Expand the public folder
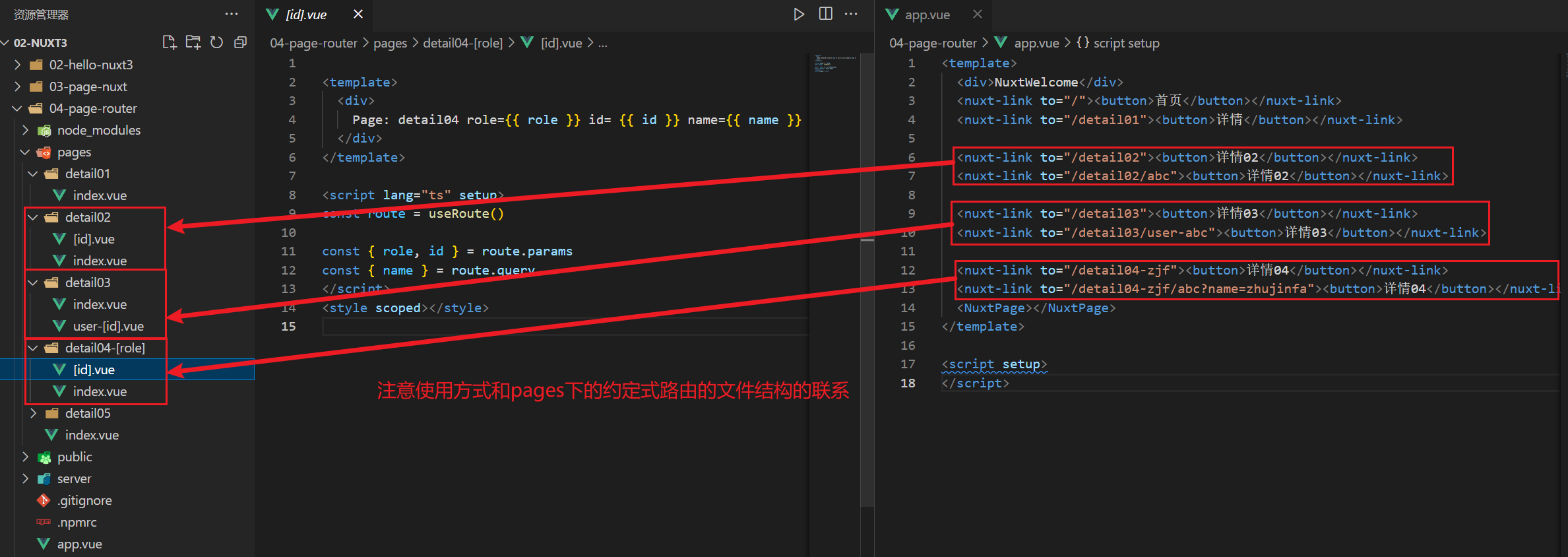Screen dimensions: 1568x557 (x=26, y=457)
